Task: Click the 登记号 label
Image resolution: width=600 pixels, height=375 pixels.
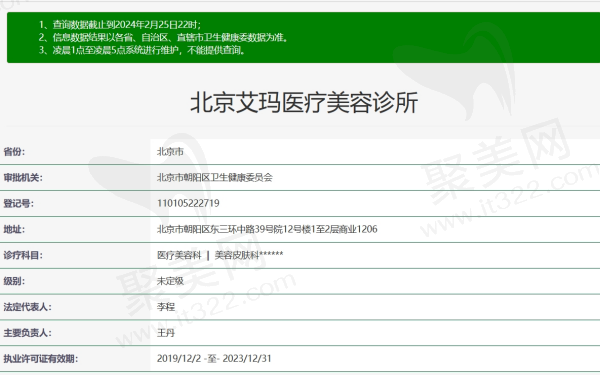Action: tap(18, 204)
